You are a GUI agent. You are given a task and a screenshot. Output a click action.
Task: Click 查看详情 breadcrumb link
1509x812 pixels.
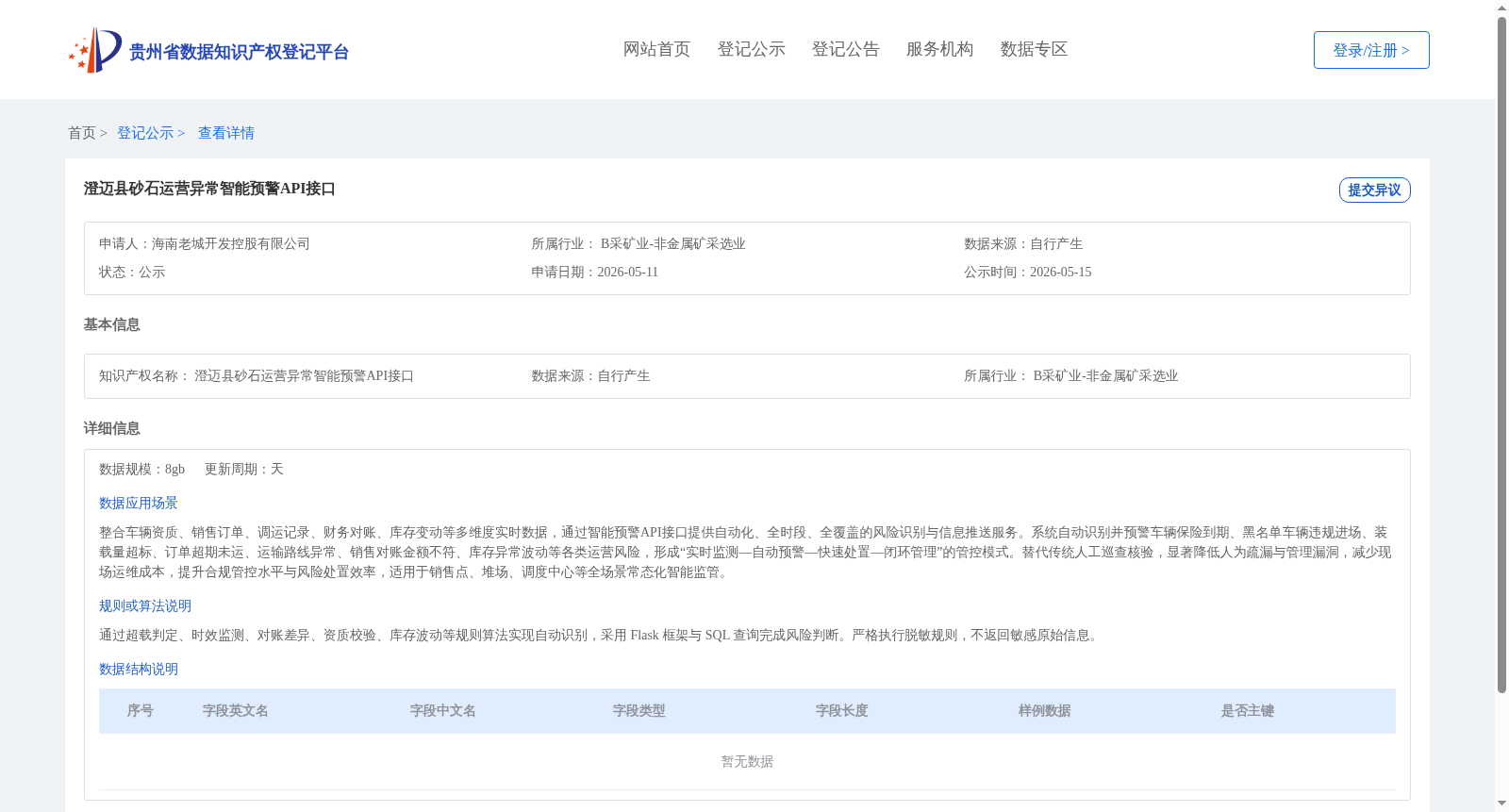[226, 133]
